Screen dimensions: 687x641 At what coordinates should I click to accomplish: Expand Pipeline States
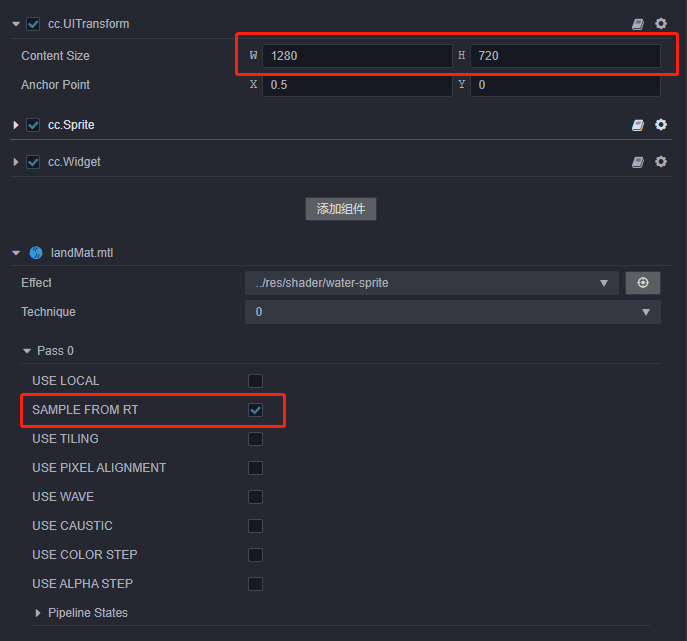tap(38, 613)
